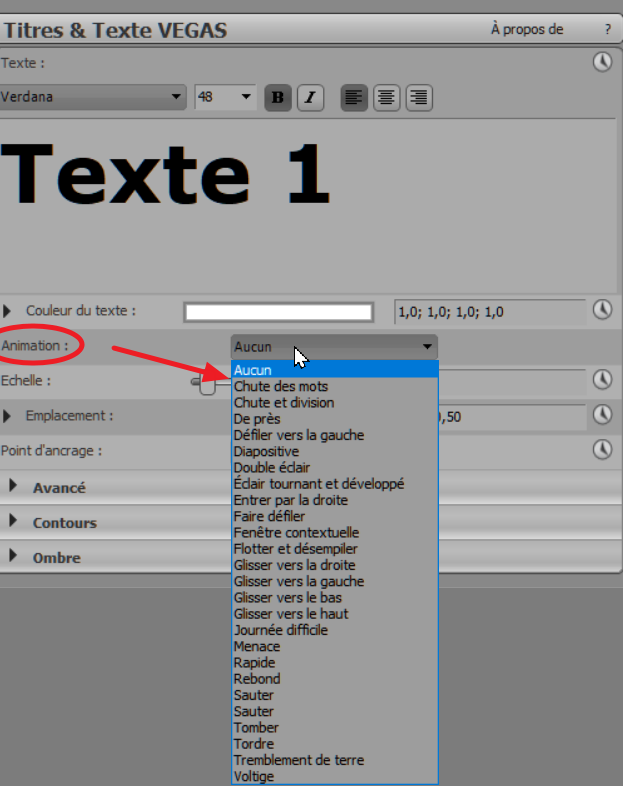Toggle keyframe clock for Couleur du texte
Viewport: 623px width, 786px height.
pyautogui.click(x=602, y=309)
